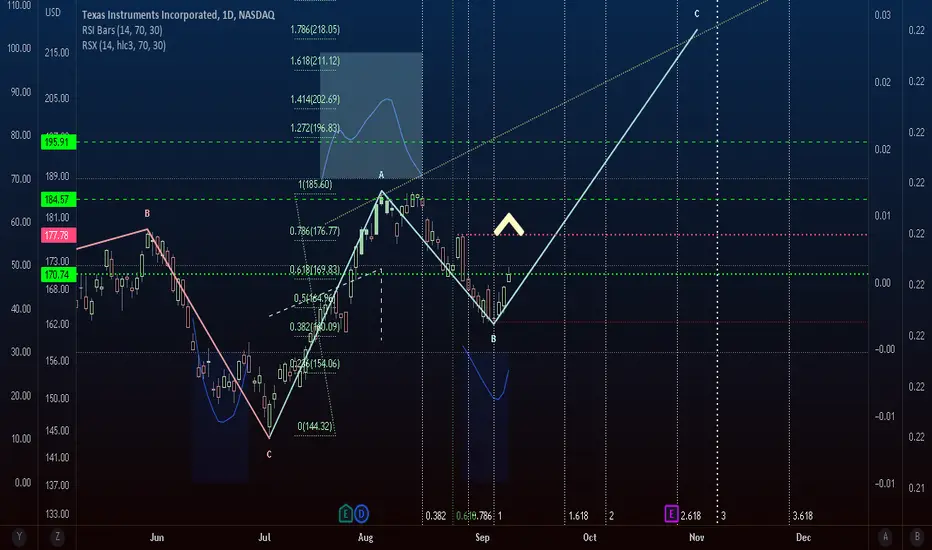Select the 2.618 Fib time zone label
This screenshot has width=932, height=550.
[x=691, y=516]
